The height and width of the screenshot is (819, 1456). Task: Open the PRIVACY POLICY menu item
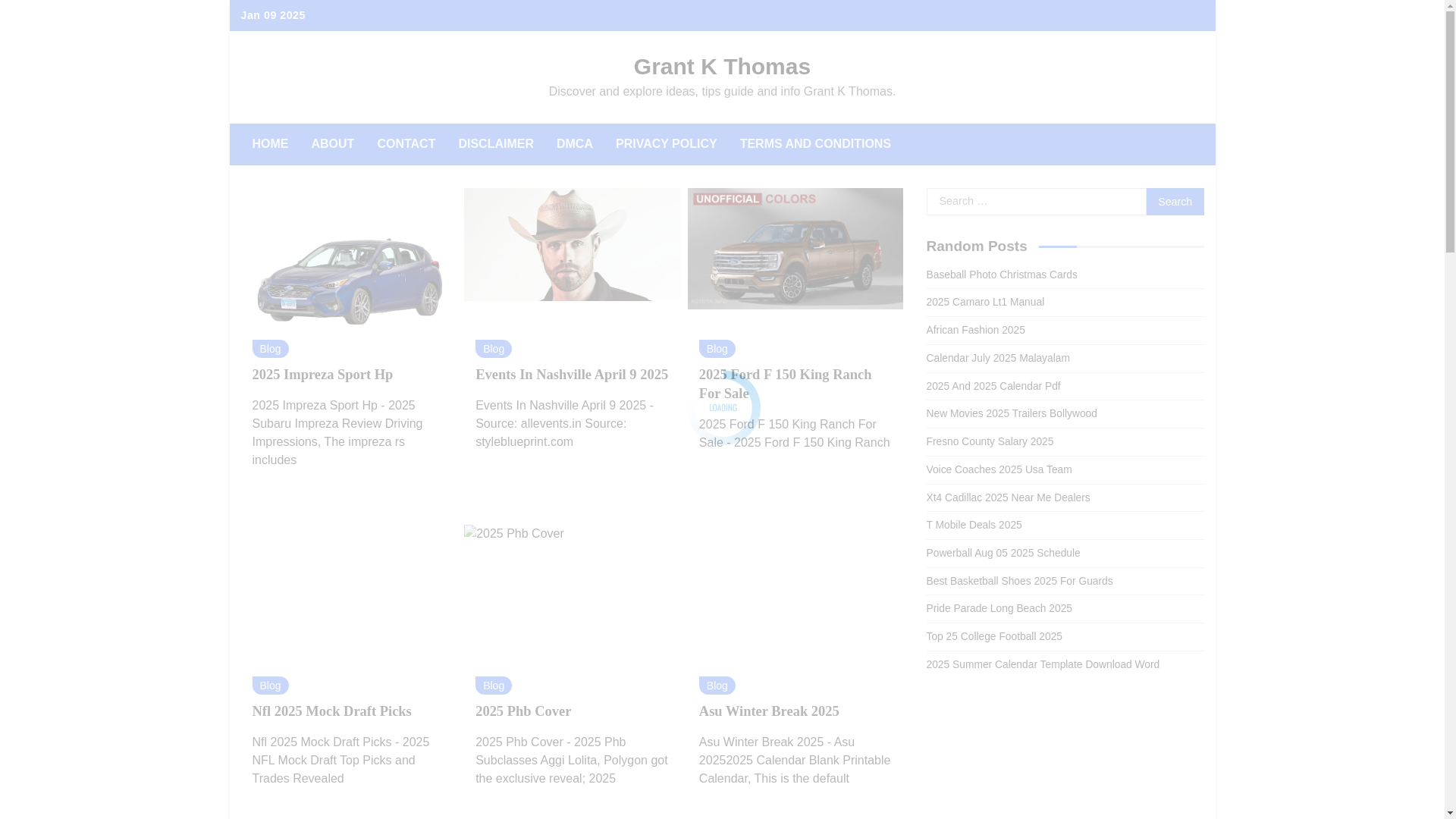(667, 144)
